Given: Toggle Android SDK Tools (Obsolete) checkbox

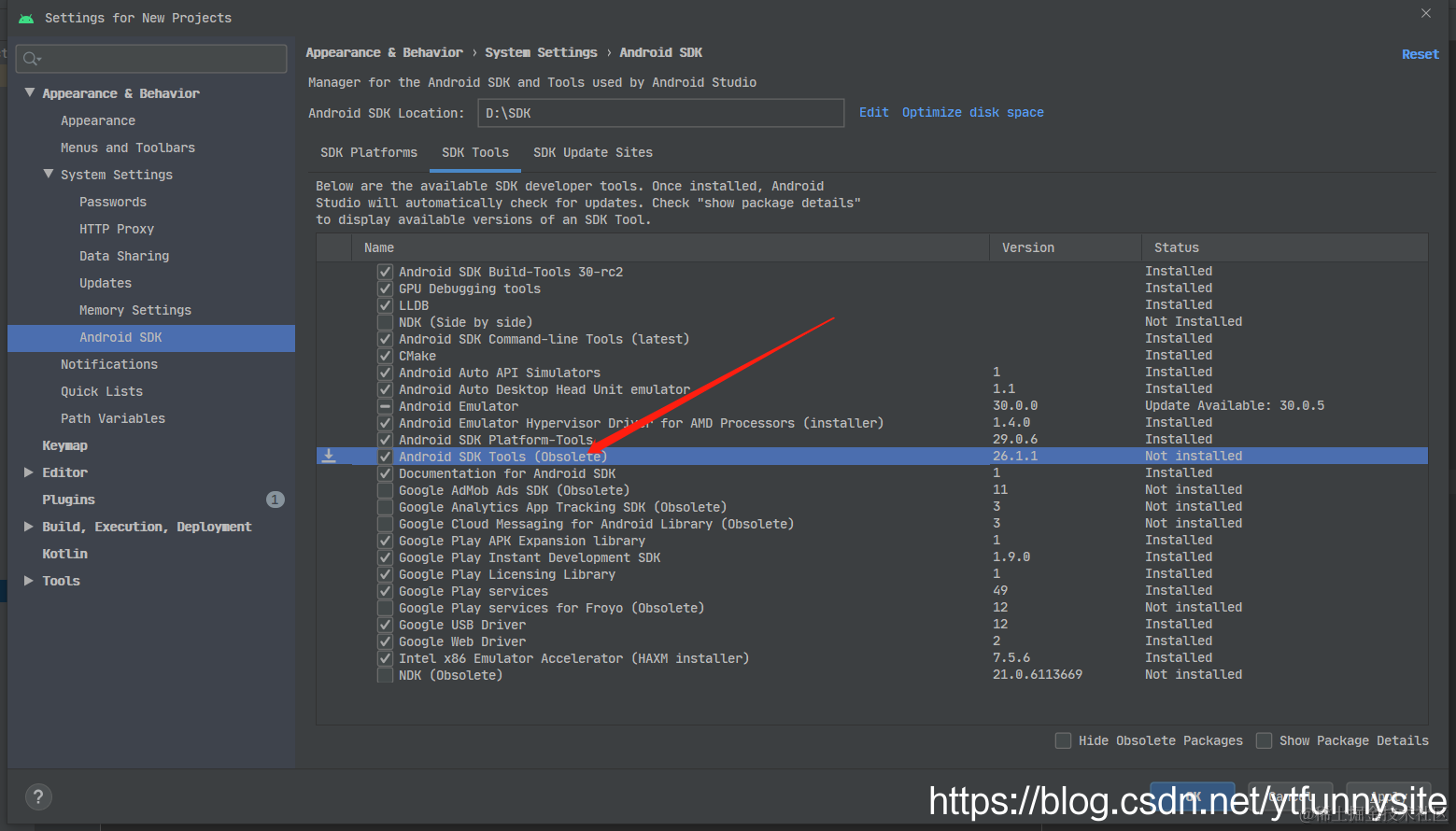Looking at the screenshot, I should pos(385,457).
